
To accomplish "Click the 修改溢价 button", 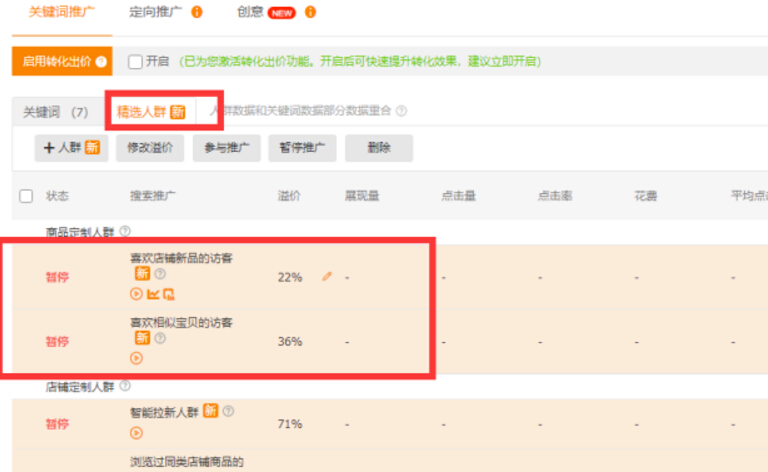I will 149,148.
